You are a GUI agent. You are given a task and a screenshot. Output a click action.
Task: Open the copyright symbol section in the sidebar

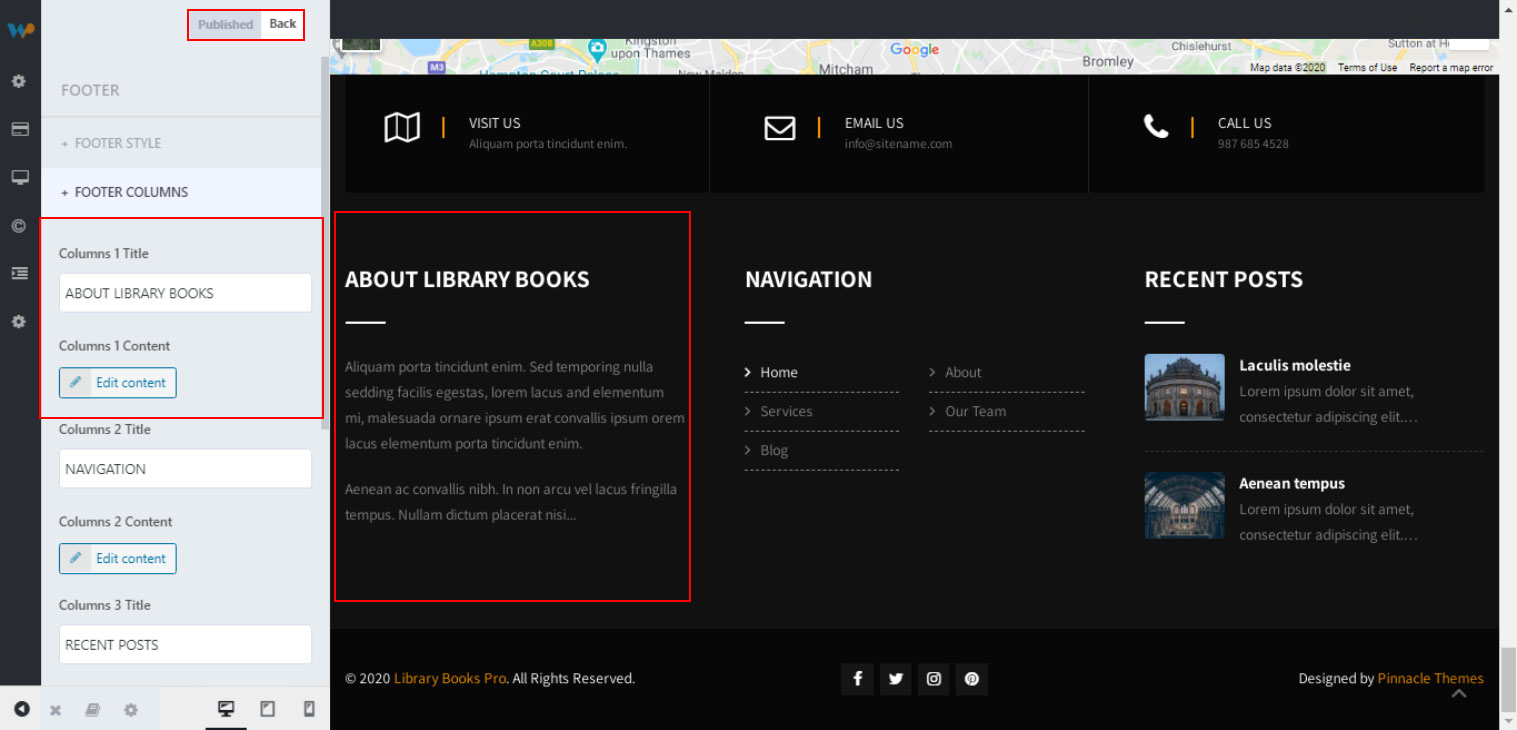click(x=19, y=226)
